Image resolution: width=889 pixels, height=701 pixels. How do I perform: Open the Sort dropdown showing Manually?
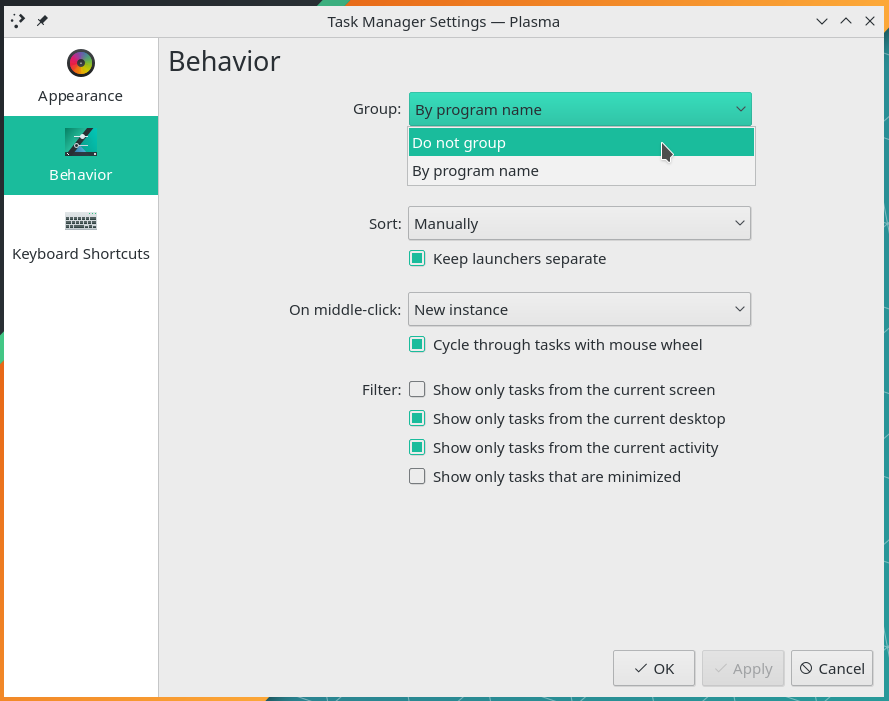(579, 223)
